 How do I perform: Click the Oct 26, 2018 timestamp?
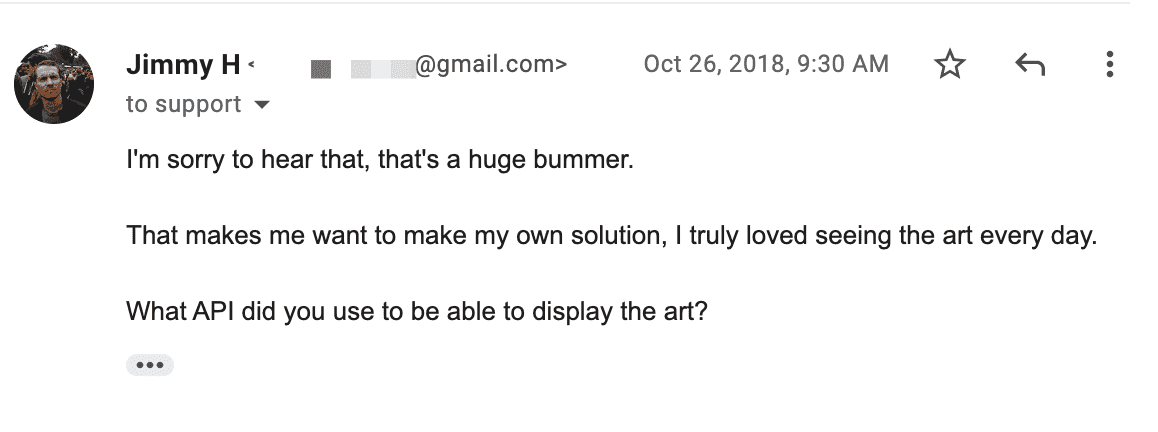coord(766,64)
